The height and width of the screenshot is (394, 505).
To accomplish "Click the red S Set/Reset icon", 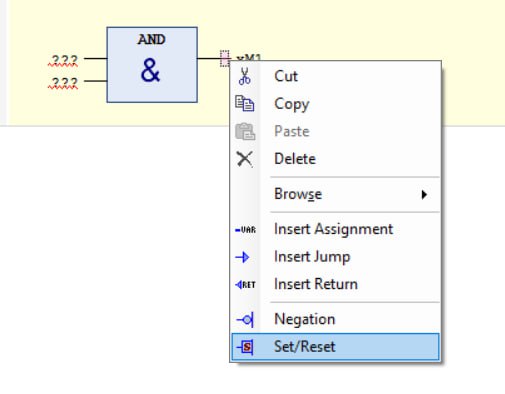I will (245, 347).
